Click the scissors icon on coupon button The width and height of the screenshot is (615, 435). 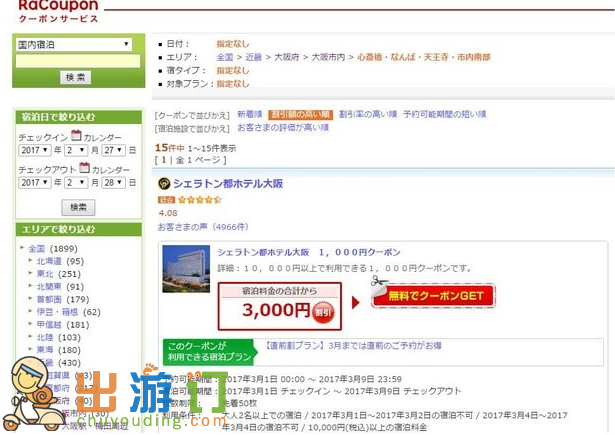(378, 281)
